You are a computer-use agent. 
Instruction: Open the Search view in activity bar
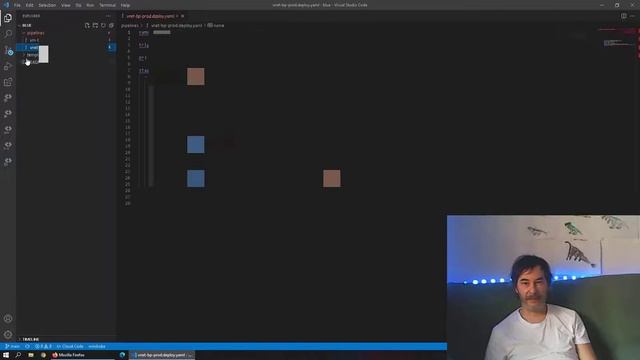8,34
